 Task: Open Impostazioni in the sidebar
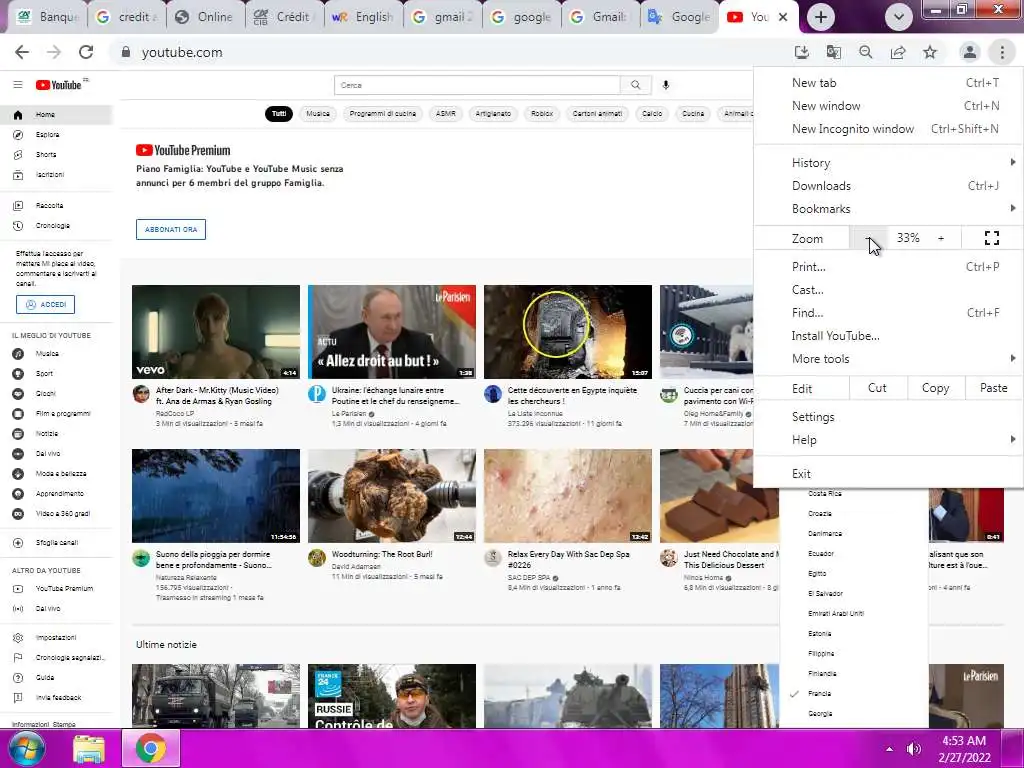point(56,637)
